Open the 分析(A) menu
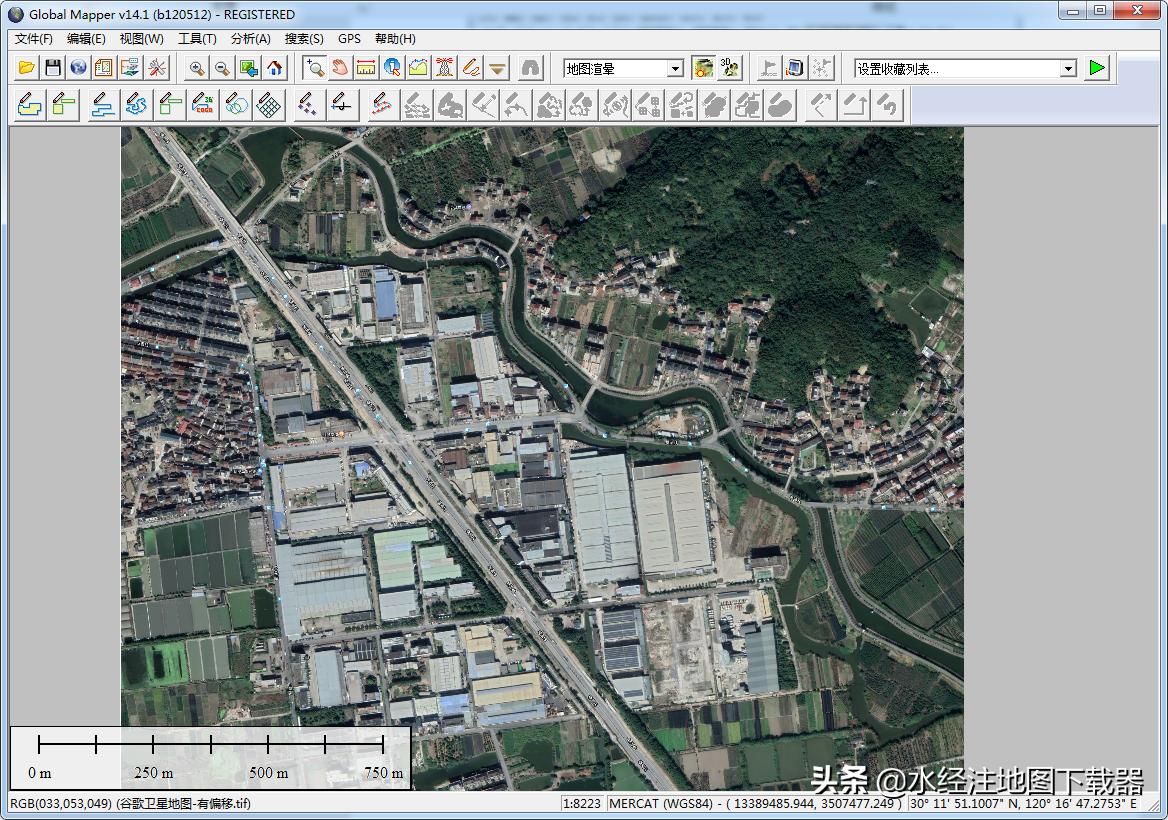 tap(251, 39)
